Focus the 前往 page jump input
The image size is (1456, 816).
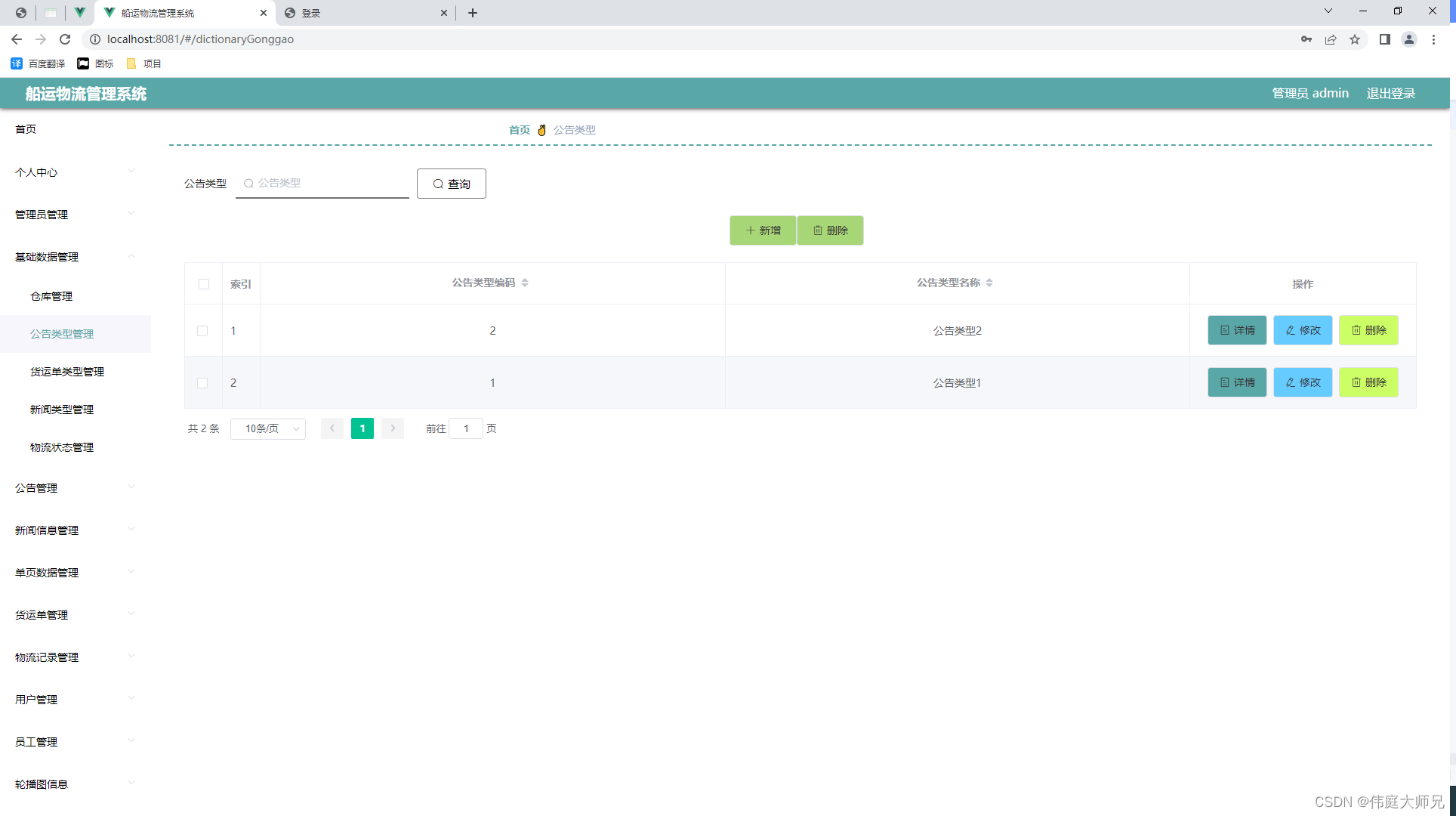tap(466, 428)
